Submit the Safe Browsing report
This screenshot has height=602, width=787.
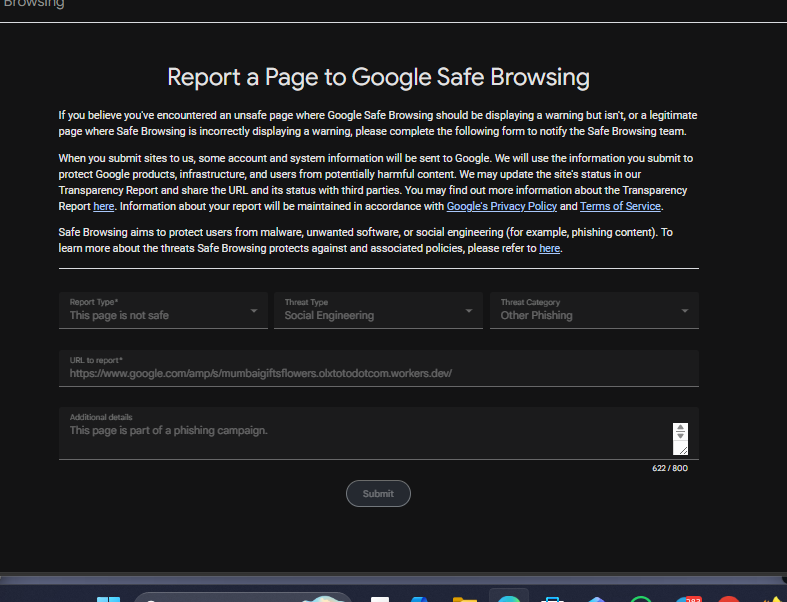378,494
